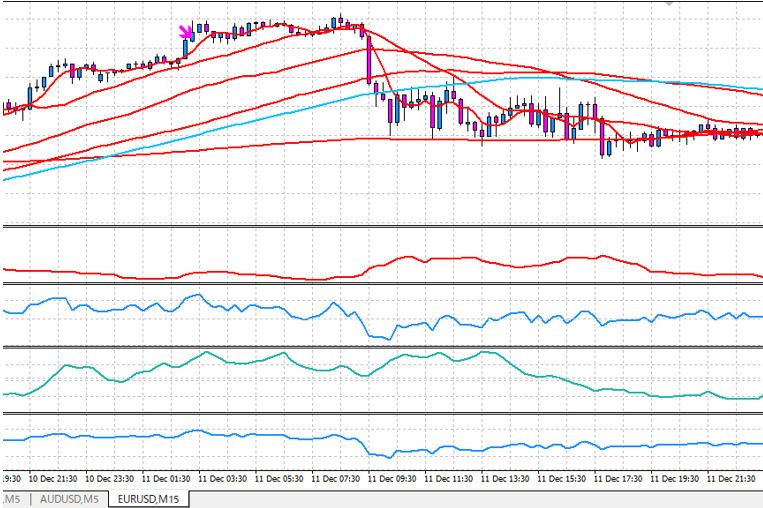The height and width of the screenshot is (508, 763).
Task: Click the '11 Dec 03:30' time label
Action: (x=222, y=479)
